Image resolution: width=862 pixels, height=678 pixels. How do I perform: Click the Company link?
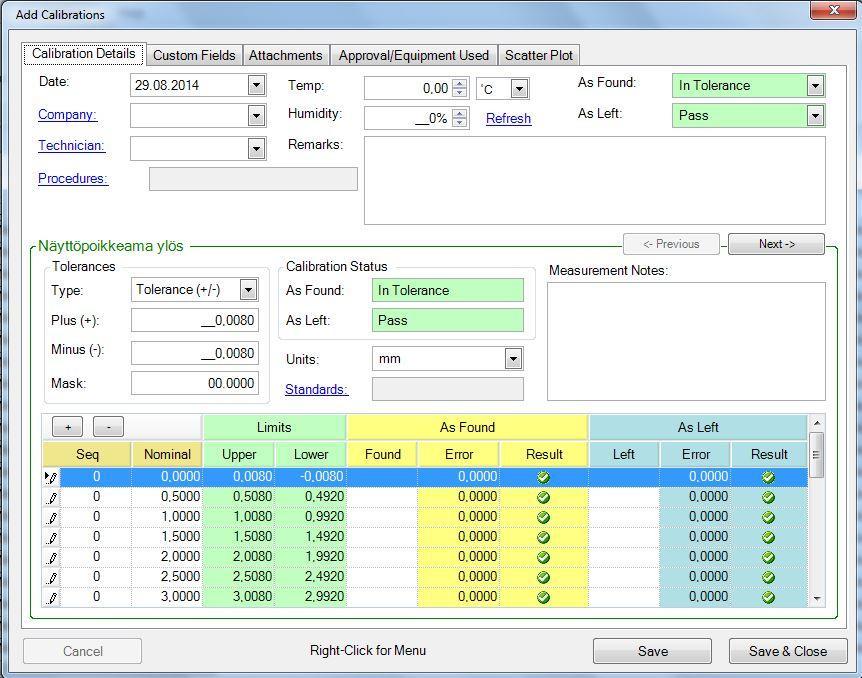coord(67,114)
